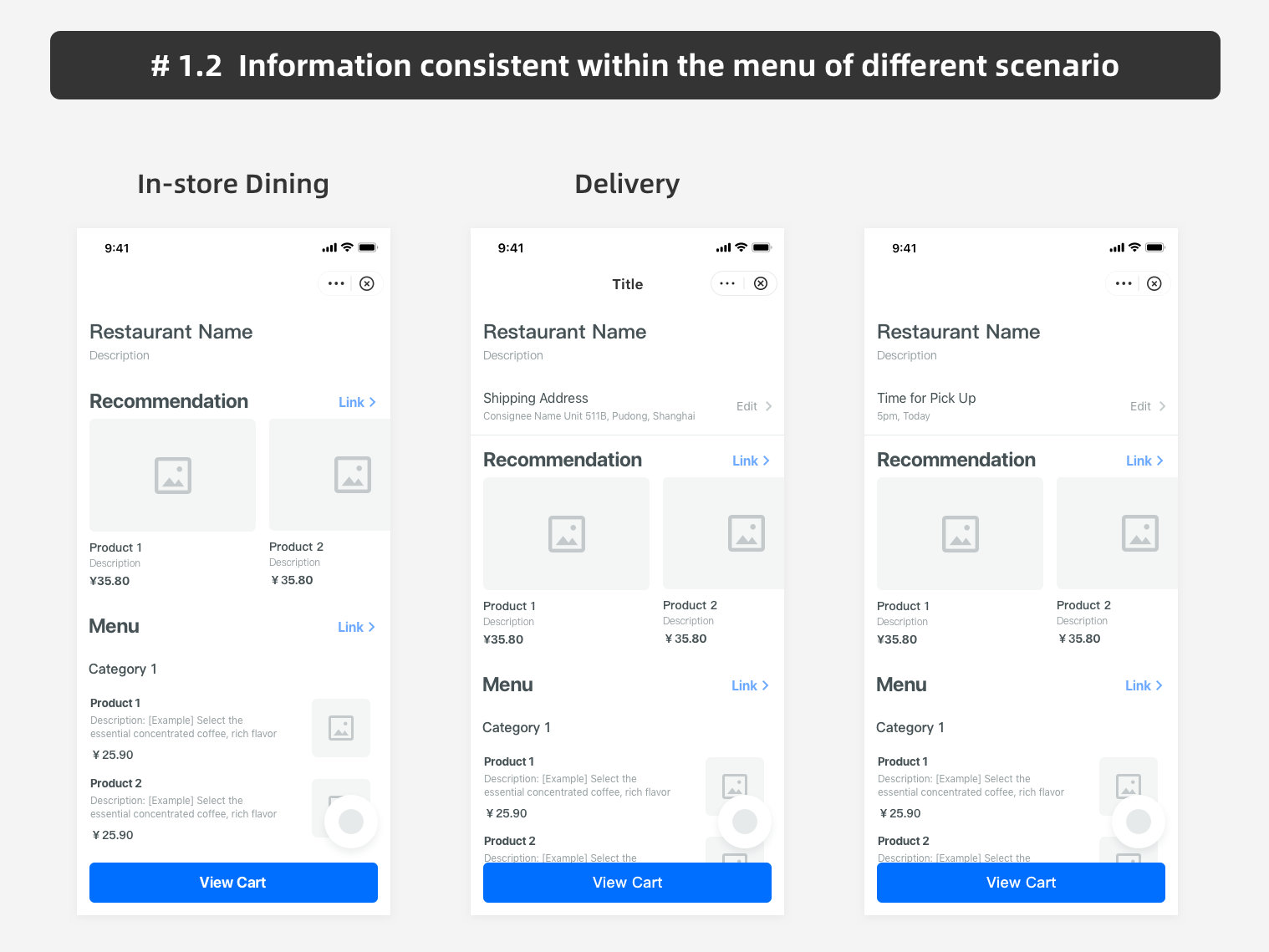Open more options menu on Delivery screen
1269x952 pixels.
[726, 283]
